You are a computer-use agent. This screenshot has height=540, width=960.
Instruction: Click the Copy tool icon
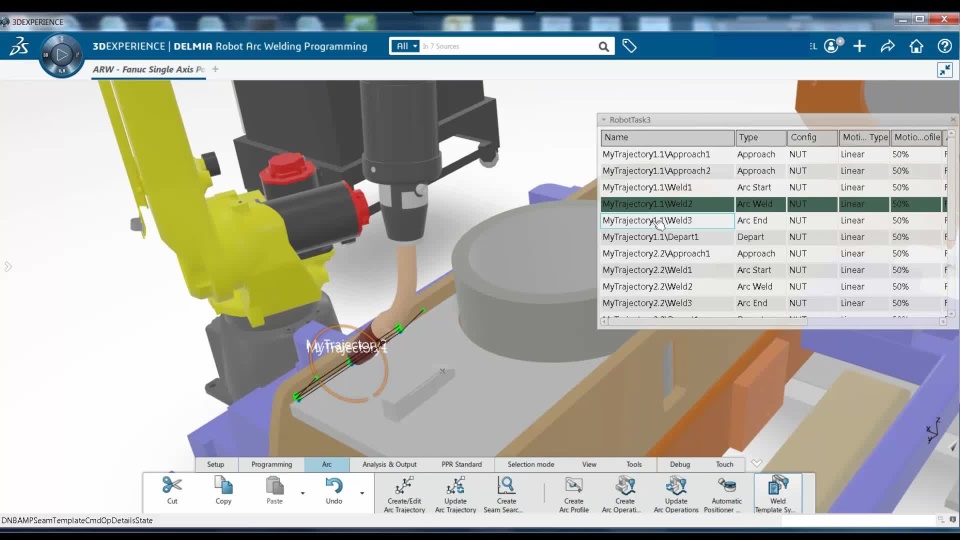(223, 486)
